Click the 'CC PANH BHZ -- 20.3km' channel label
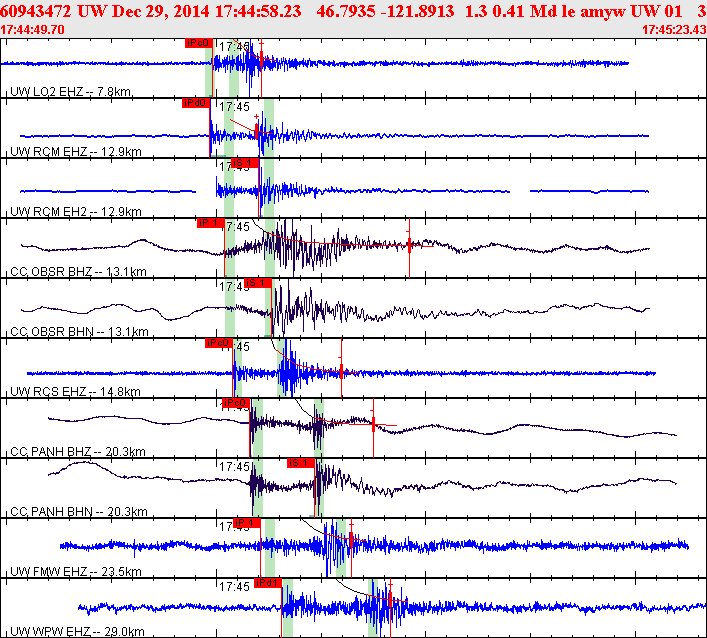 click(x=78, y=452)
